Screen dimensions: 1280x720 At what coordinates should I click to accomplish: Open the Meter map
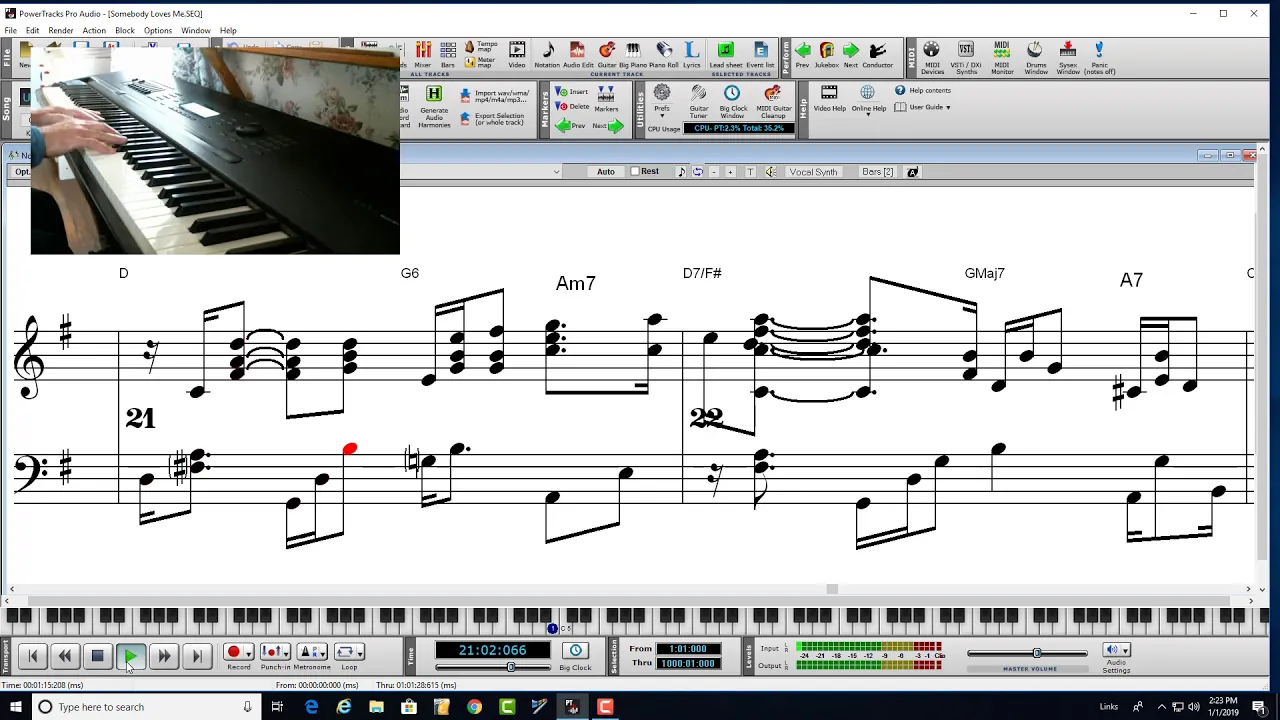pyautogui.click(x=481, y=61)
